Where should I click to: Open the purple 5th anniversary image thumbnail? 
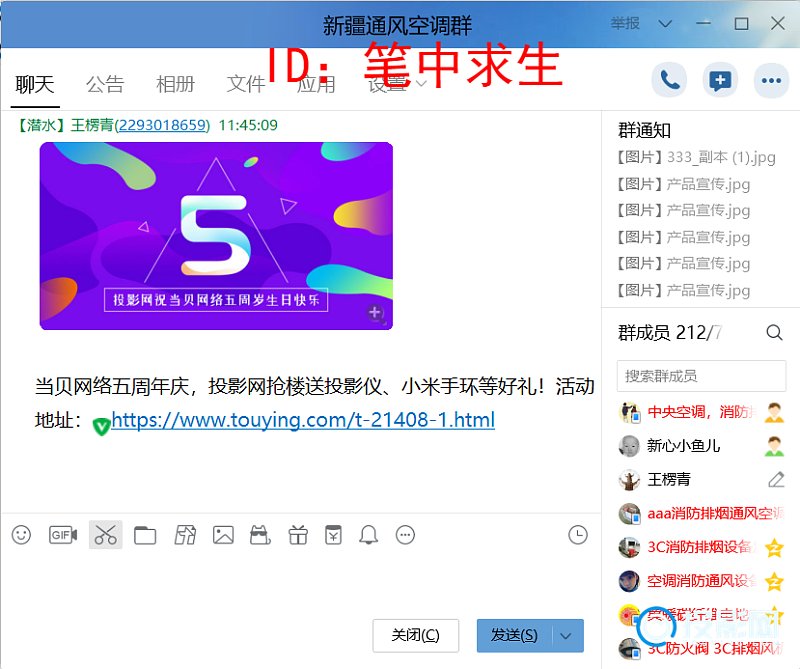click(216, 236)
